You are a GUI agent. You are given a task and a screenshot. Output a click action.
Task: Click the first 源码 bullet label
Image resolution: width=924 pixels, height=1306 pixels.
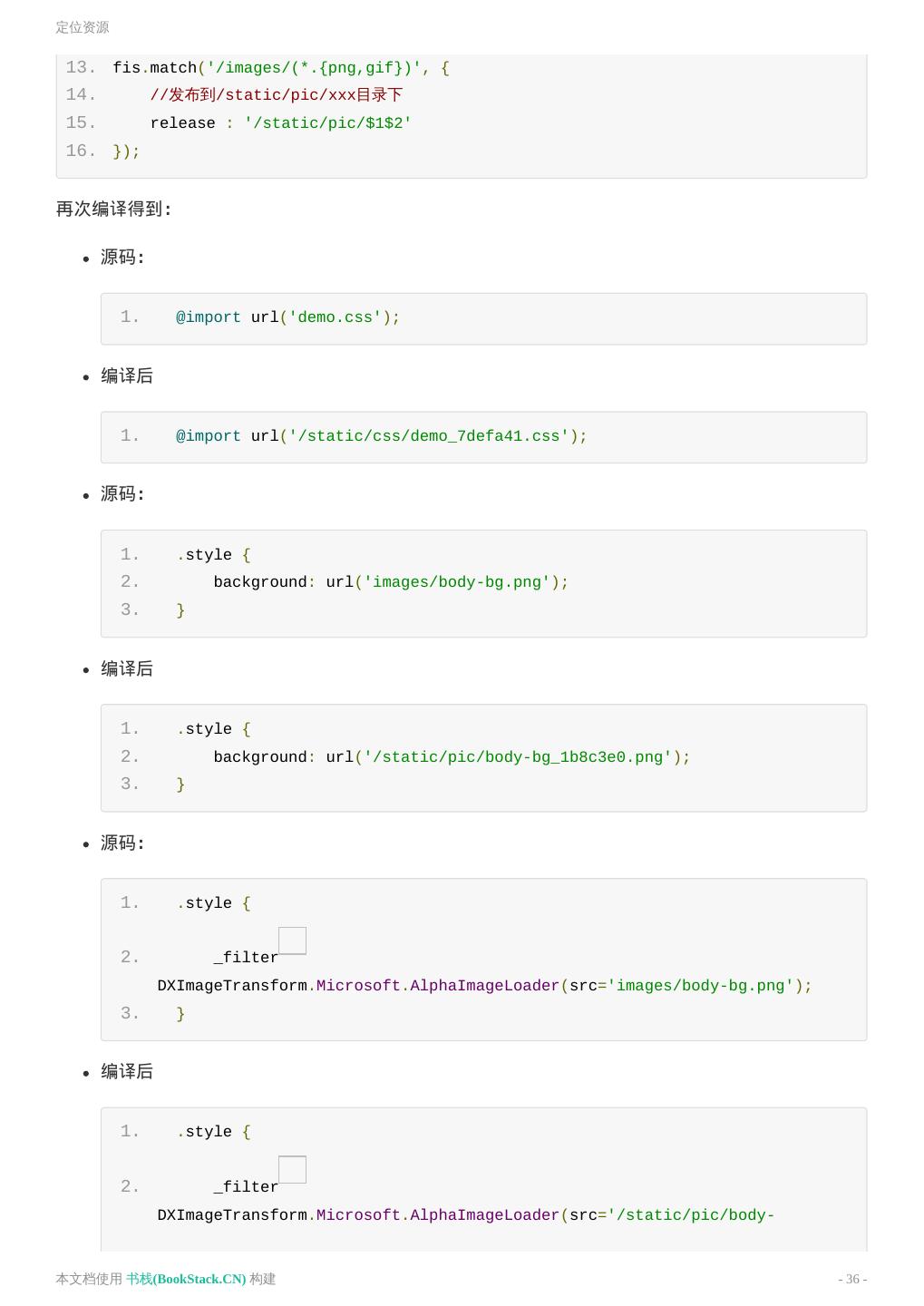tap(122, 258)
